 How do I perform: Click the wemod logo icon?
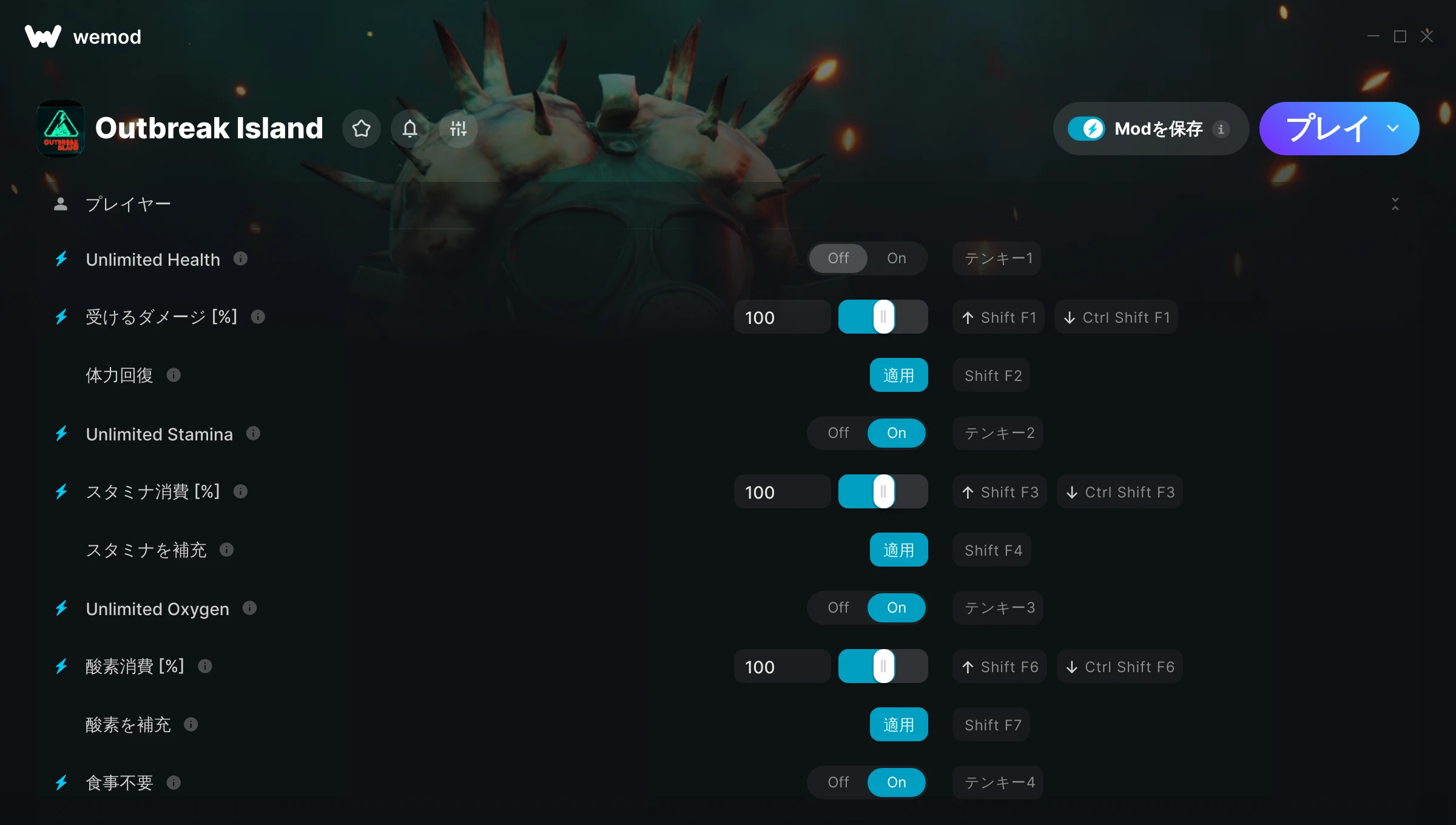(x=42, y=36)
